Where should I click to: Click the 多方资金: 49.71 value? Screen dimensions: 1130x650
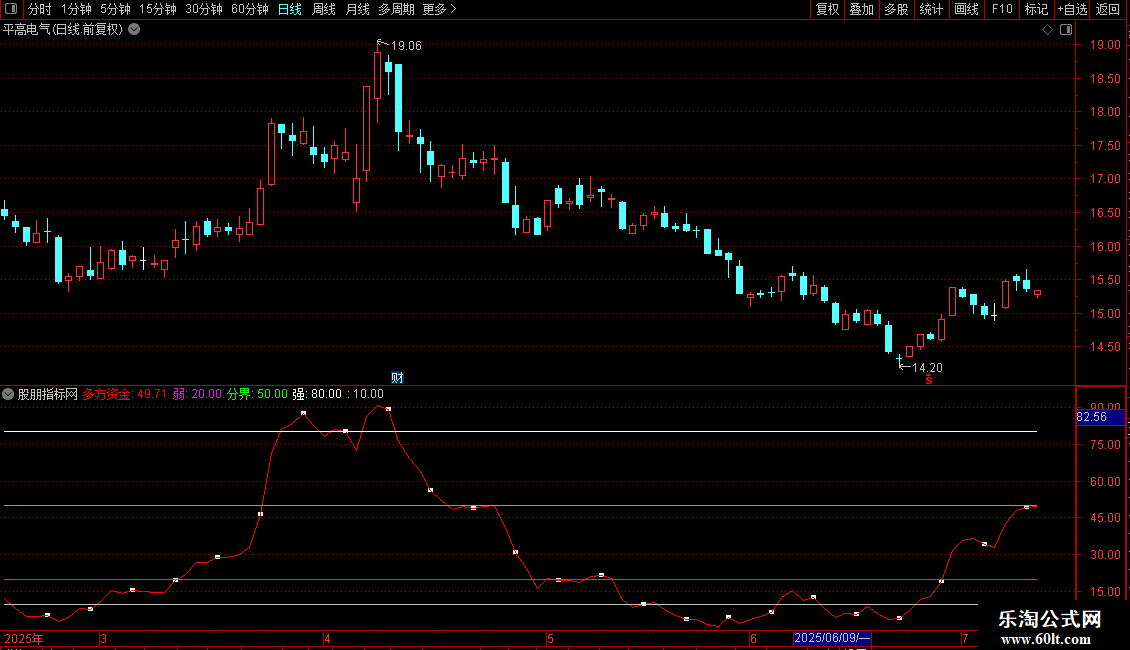[x=125, y=394]
